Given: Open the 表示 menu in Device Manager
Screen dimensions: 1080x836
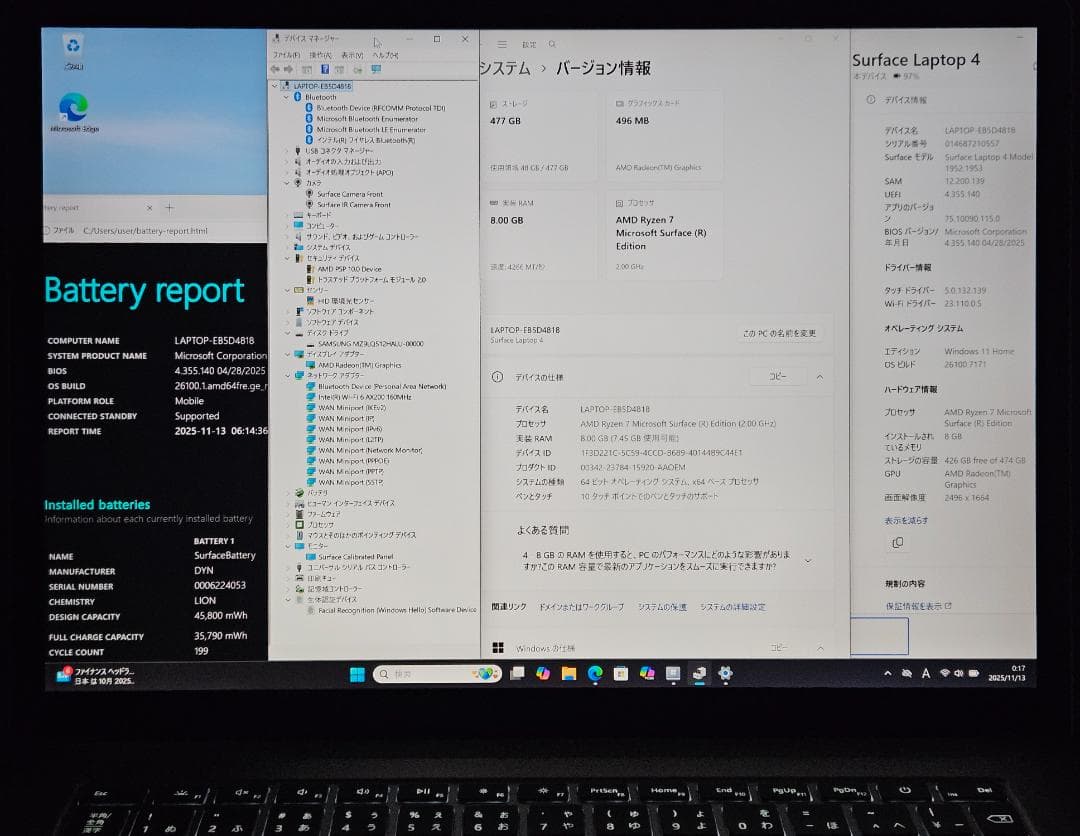Looking at the screenshot, I should click(x=351, y=55).
